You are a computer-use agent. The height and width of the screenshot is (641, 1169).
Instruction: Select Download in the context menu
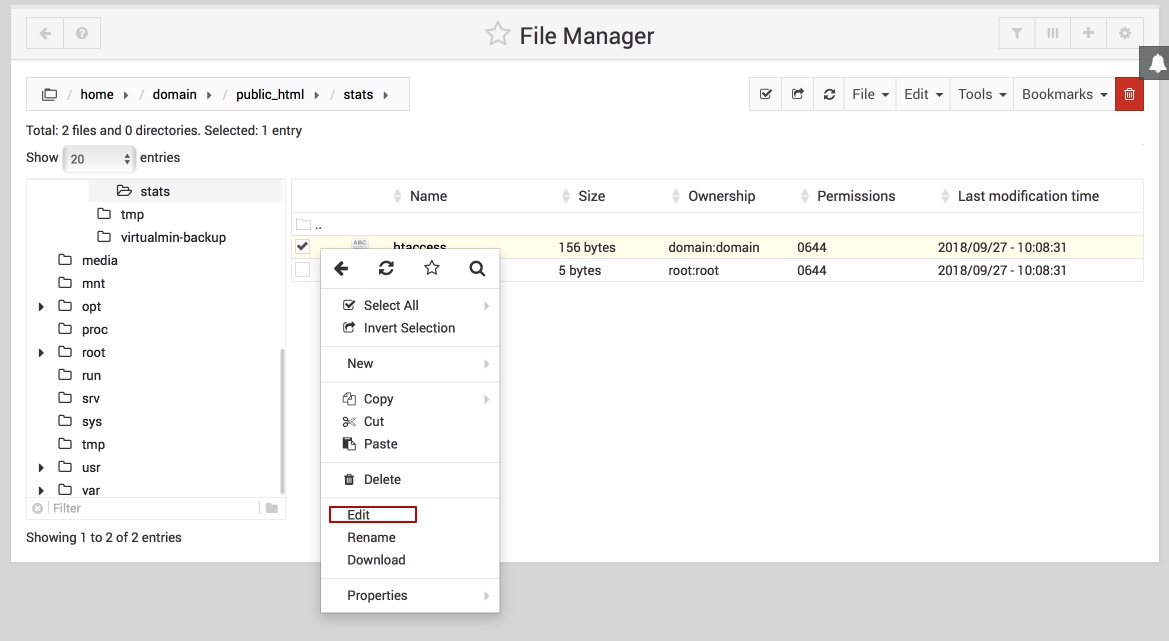click(376, 560)
